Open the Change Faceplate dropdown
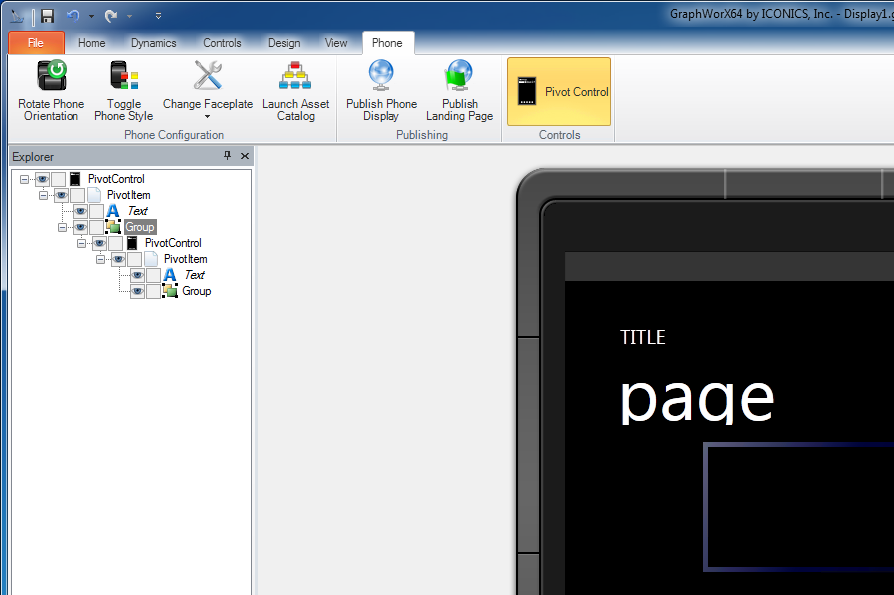 click(208, 116)
